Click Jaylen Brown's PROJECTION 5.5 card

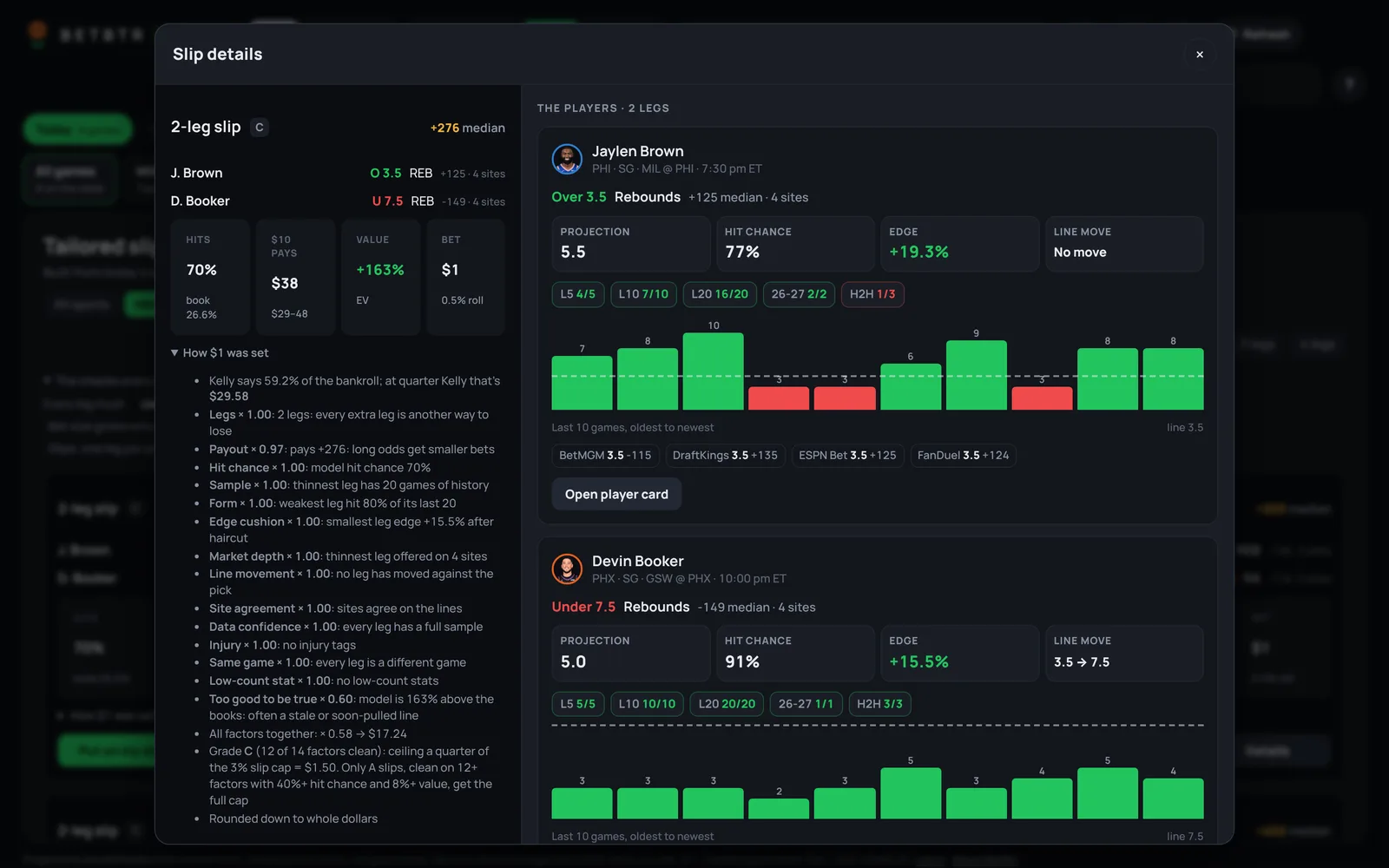coord(631,244)
